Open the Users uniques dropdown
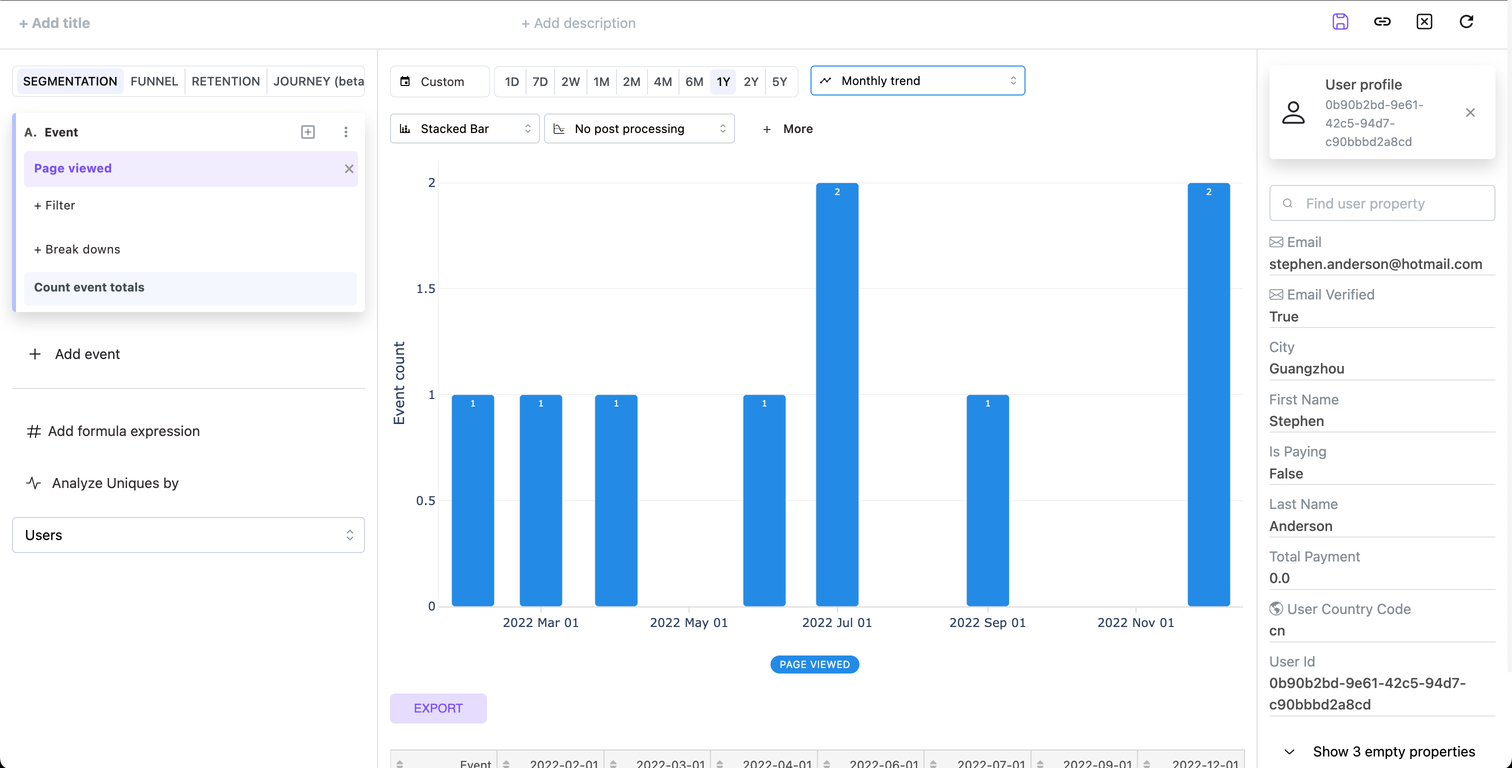 (188, 535)
